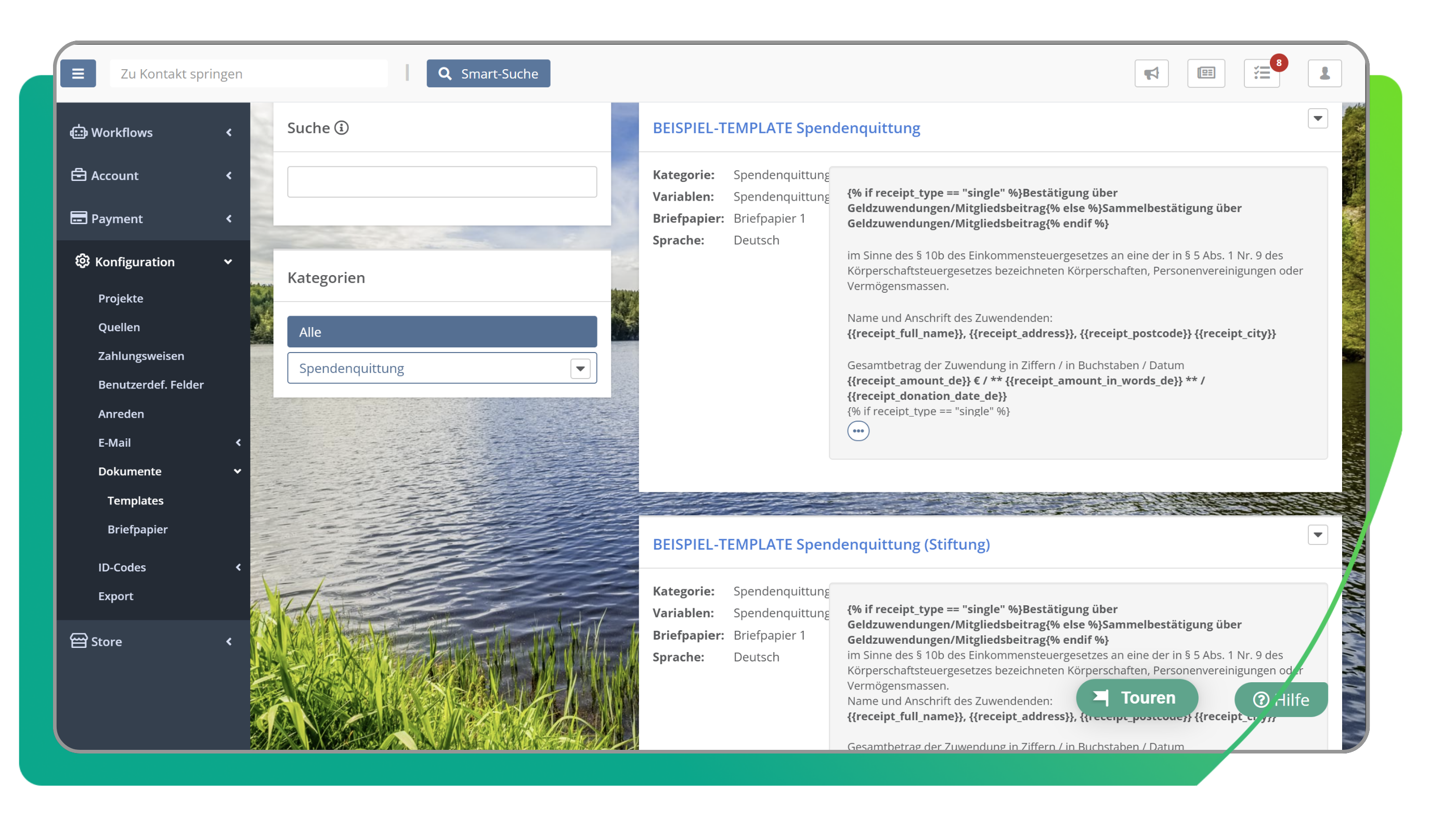Expand the Workflows sidebar menu
Viewport: 1456px width, 819px height.
(152, 132)
